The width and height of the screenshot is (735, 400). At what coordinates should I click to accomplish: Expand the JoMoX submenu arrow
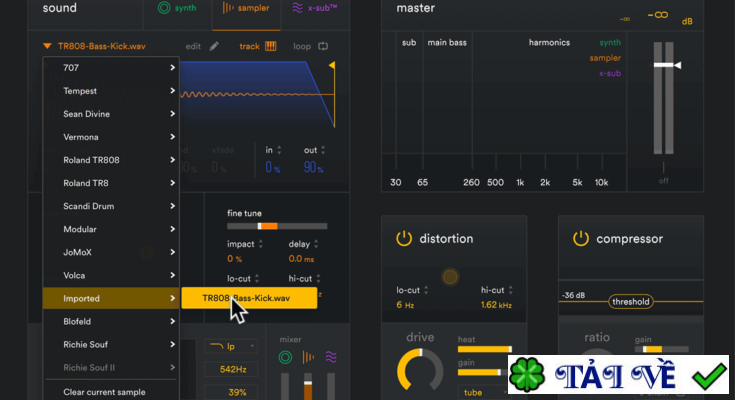click(x=172, y=252)
